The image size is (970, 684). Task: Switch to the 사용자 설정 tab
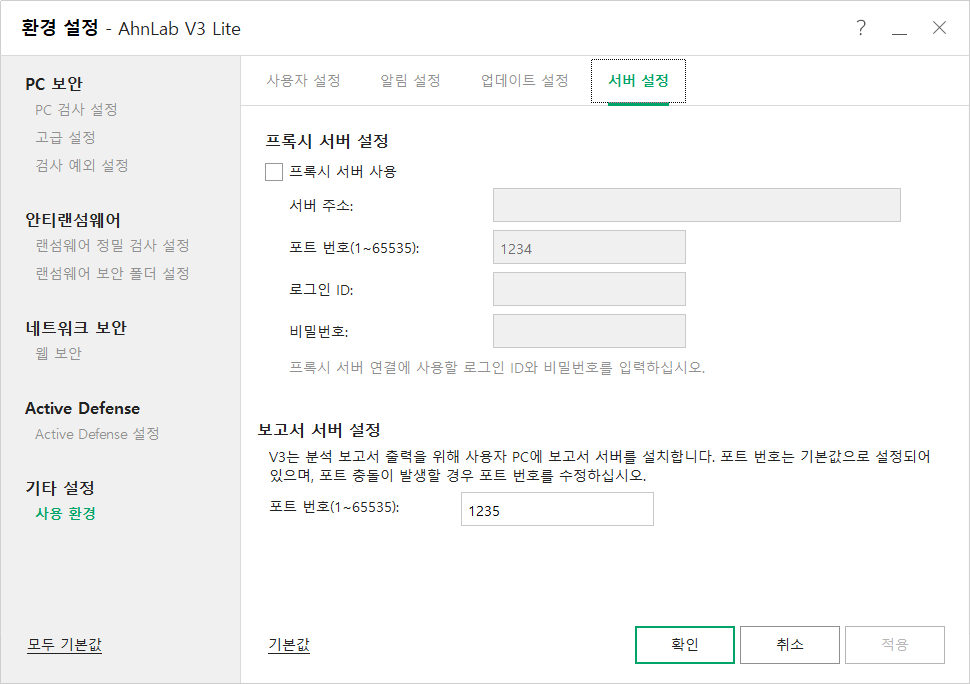click(304, 81)
